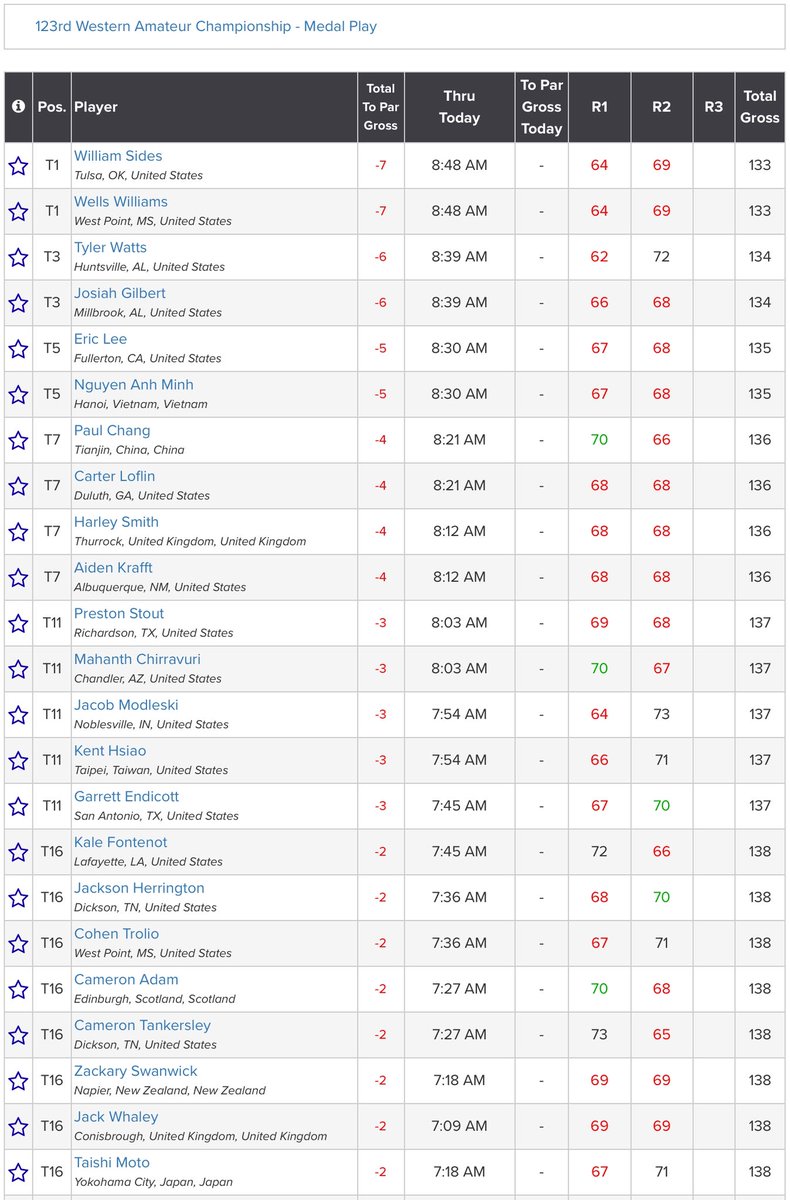Star Preston Stout as a favorite
Screen dimensions: 790x1200
point(18,623)
